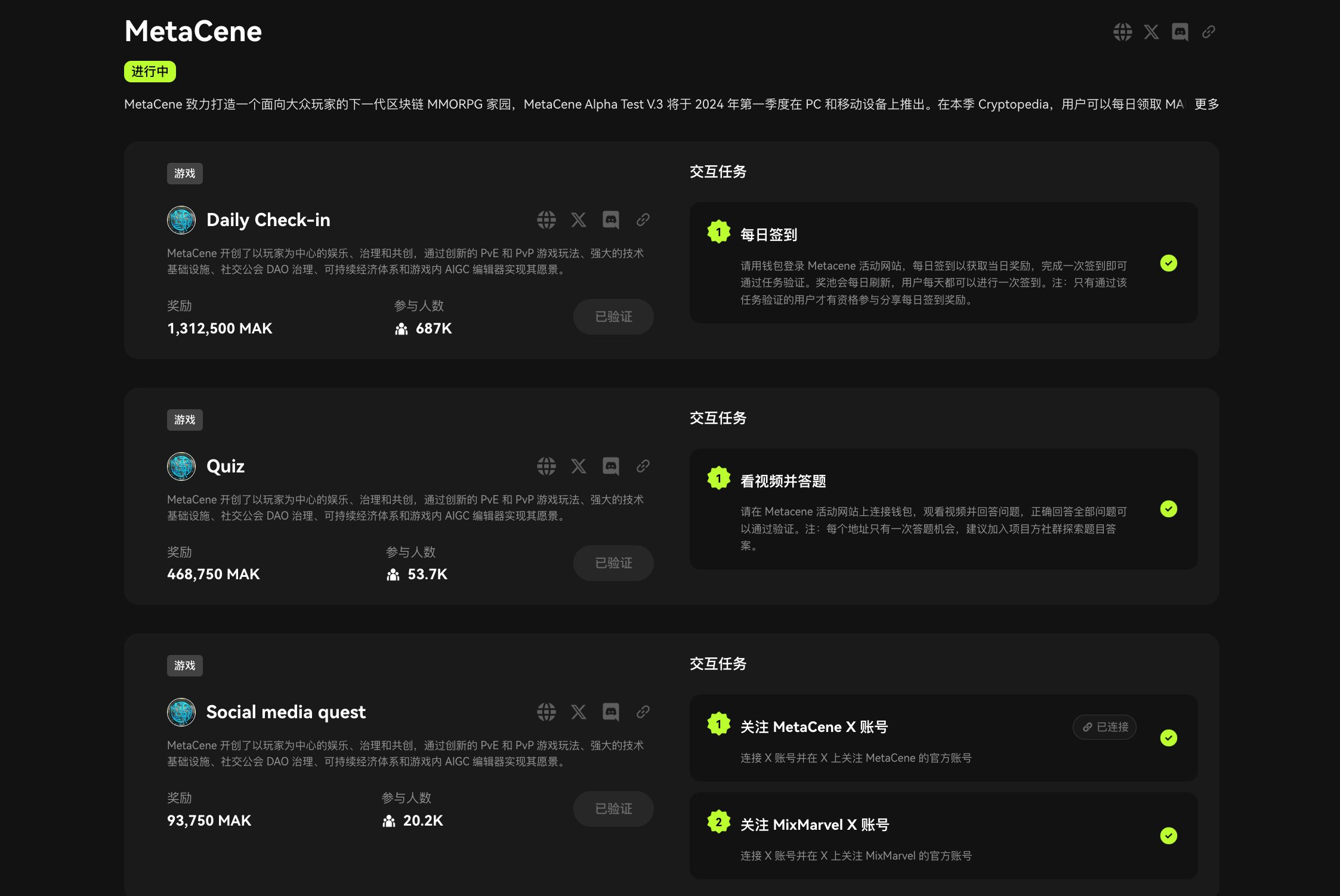Click the 1,312,500 MAK reward value
This screenshot has height=896, width=1340.
tap(220, 329)
